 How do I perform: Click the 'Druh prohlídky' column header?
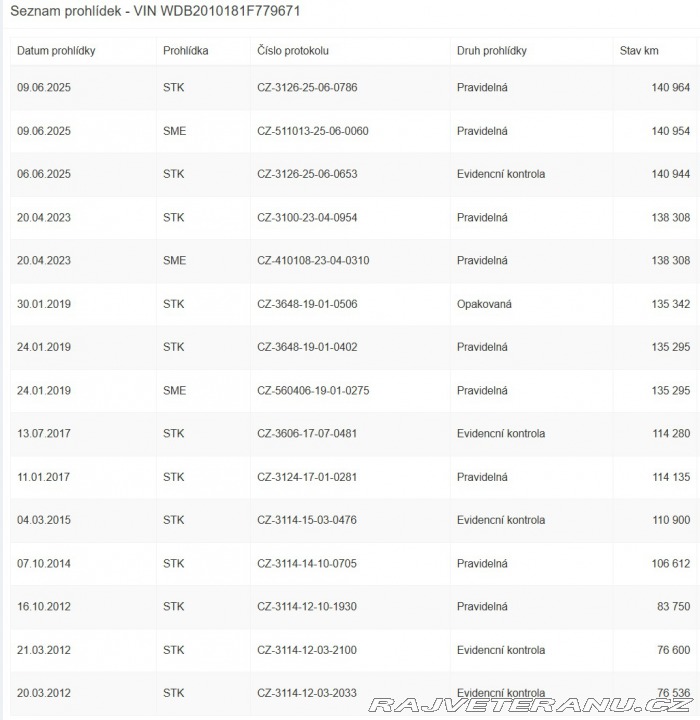(492, 51)
